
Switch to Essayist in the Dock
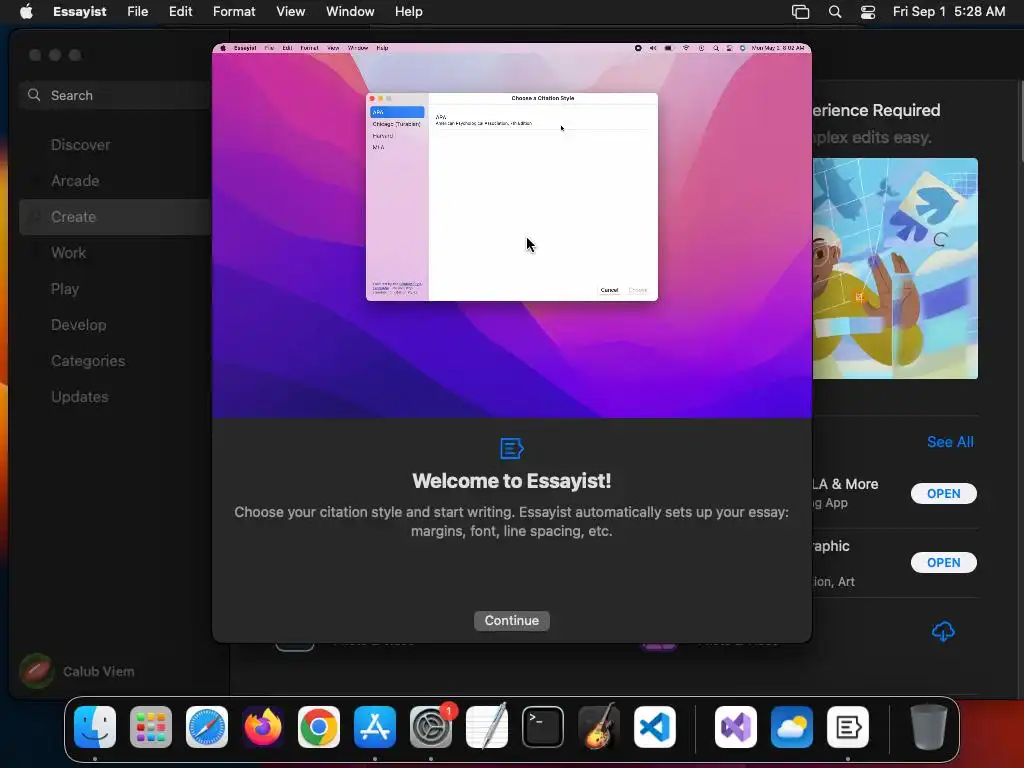(848, 727)
